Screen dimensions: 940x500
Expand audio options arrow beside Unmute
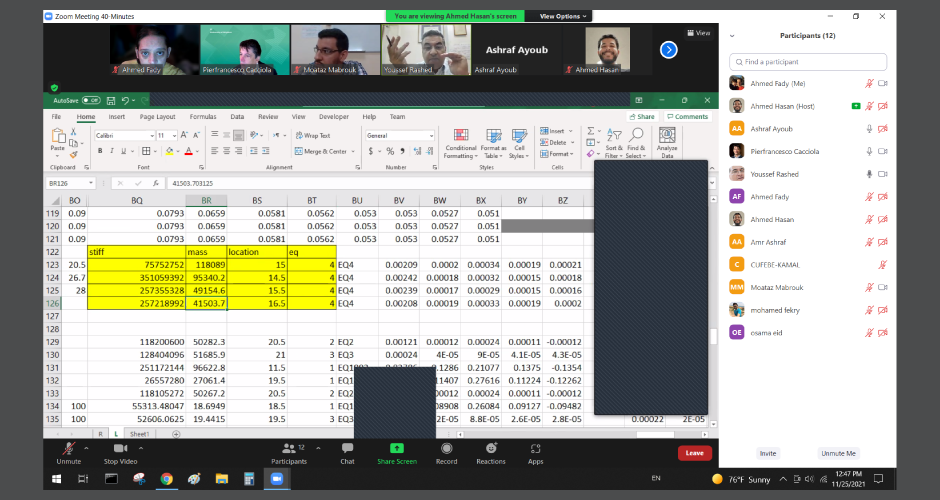click(x=87, y=446)
